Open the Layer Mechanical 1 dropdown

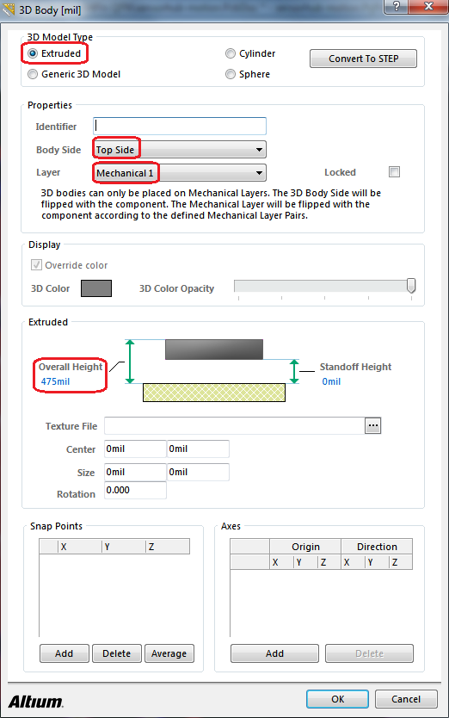click(179, 173)
